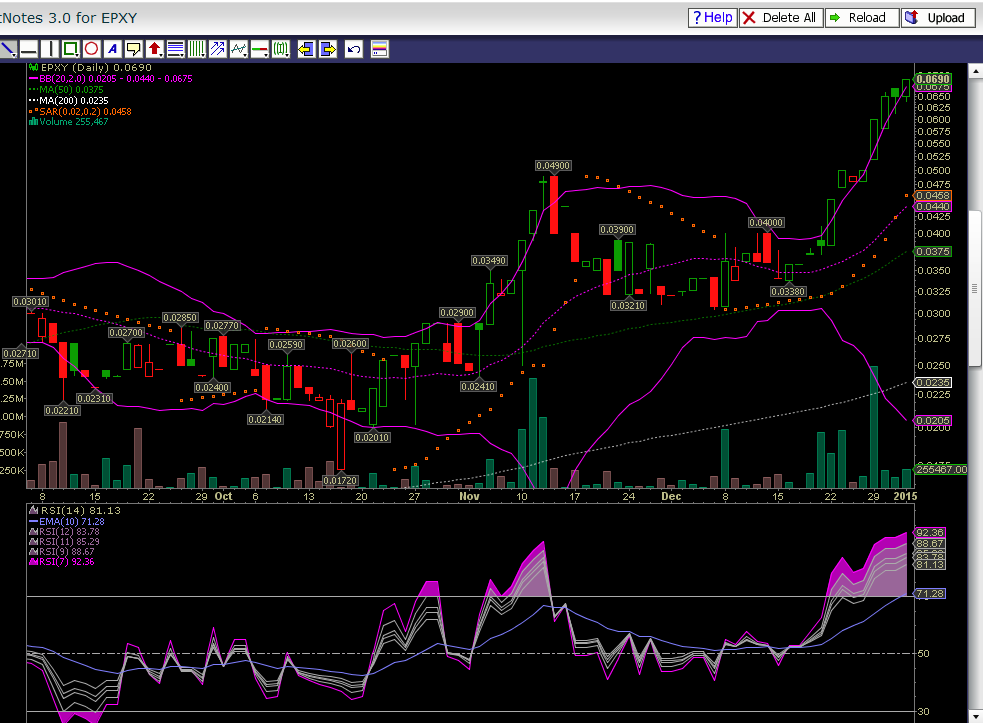Click the 0.0690 last price axis tag

(933, 79)
